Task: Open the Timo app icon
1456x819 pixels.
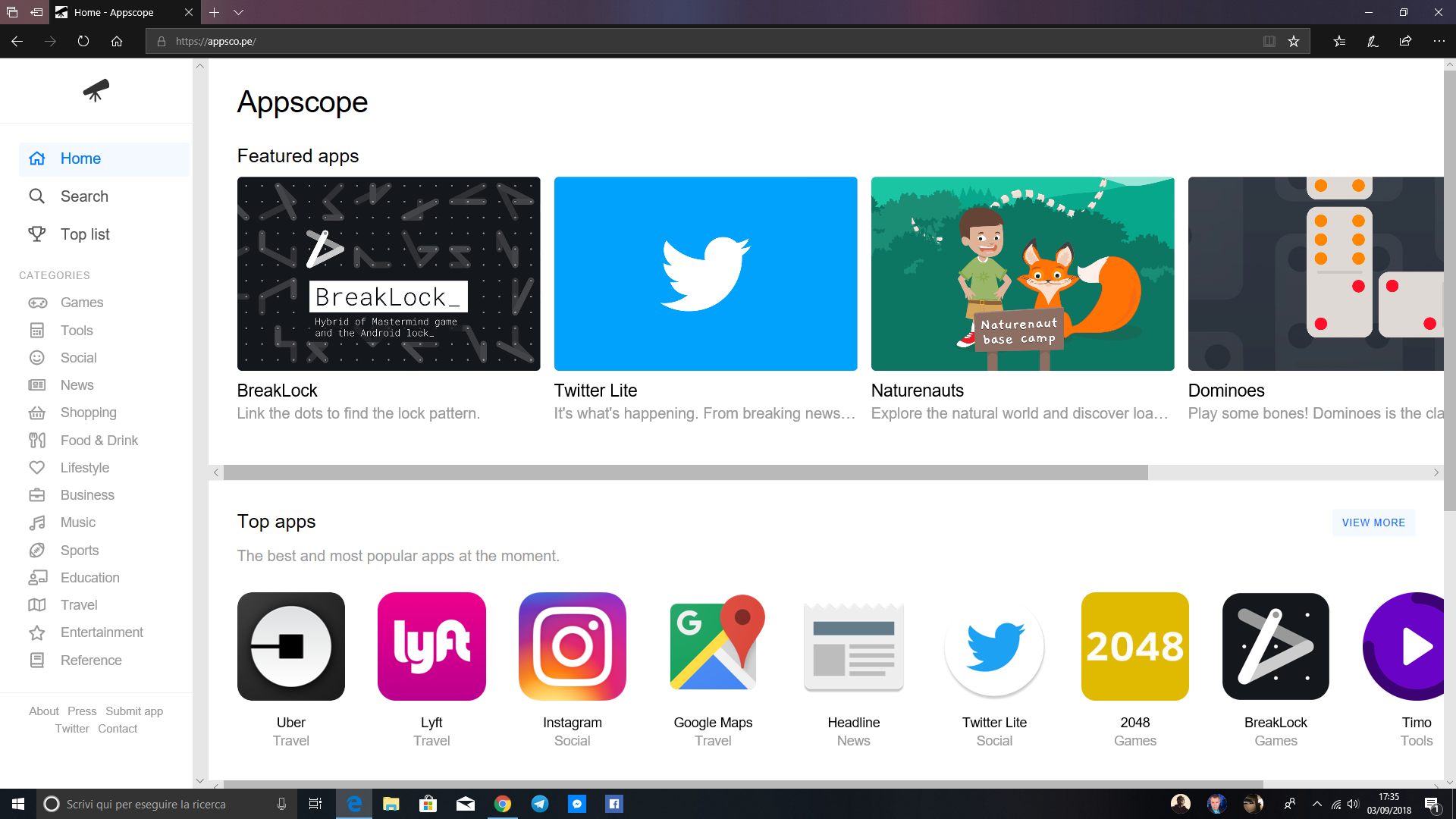Action: click(x=1403, y=646)
